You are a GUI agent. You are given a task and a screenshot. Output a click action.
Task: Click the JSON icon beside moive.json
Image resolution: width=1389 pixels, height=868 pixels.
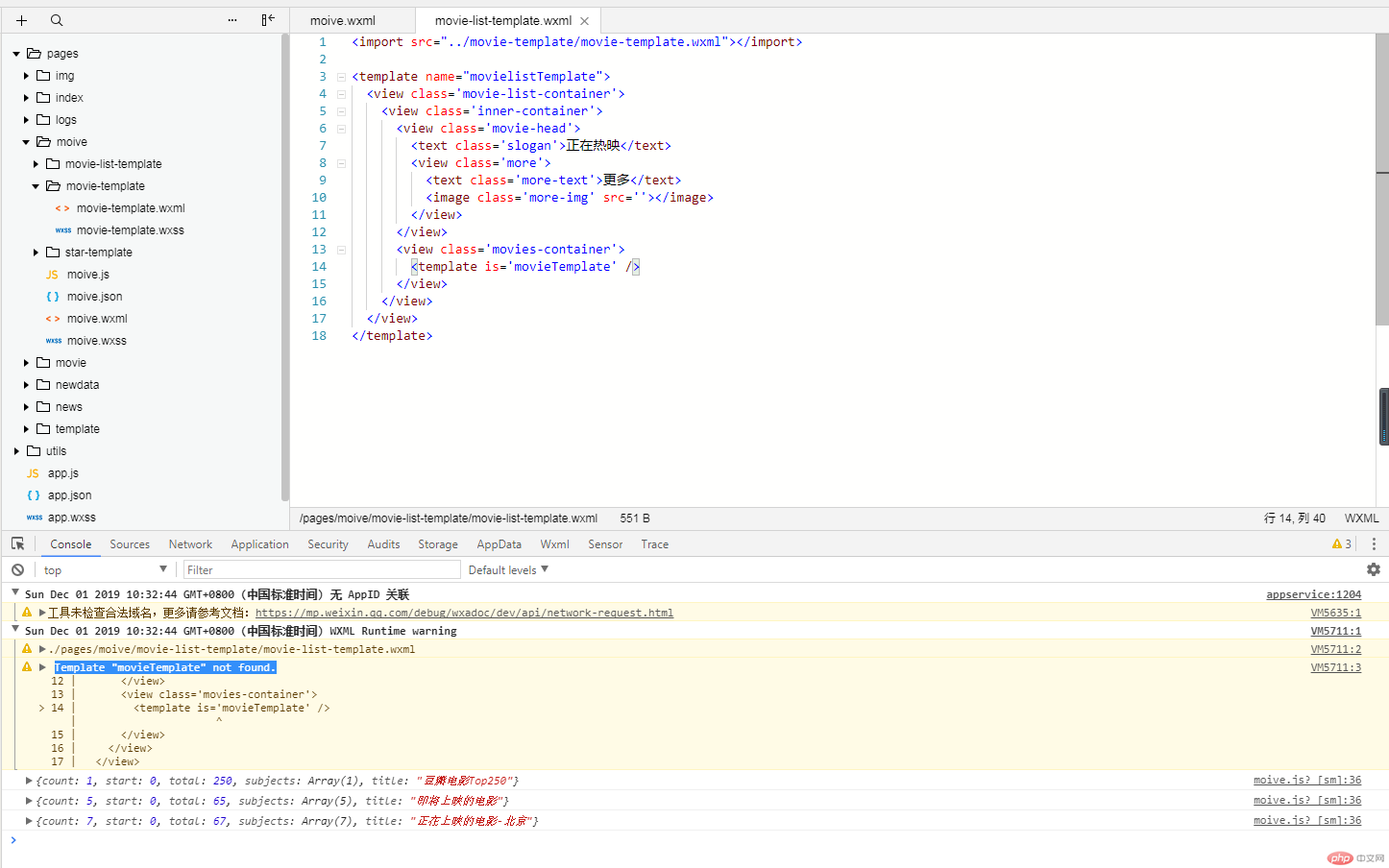[53, 297]
